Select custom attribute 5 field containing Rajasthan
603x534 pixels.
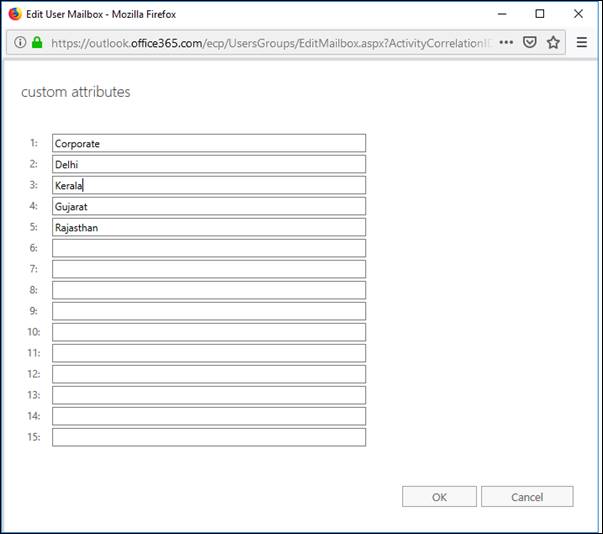(209, 227)
